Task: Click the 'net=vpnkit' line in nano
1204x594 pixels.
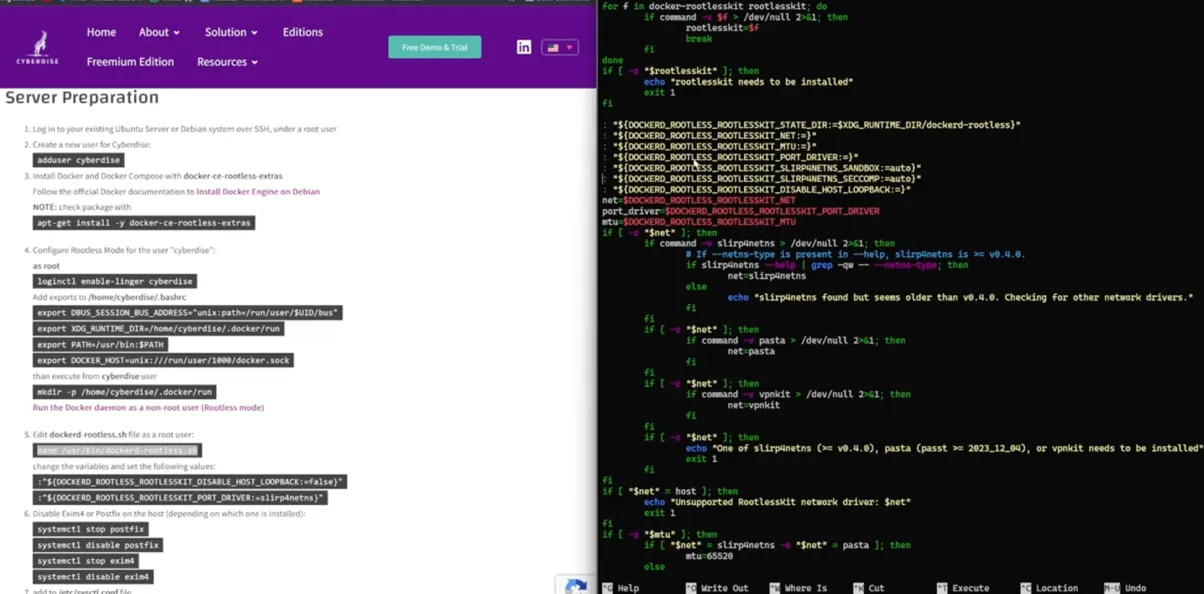Action: pos(754,405)
